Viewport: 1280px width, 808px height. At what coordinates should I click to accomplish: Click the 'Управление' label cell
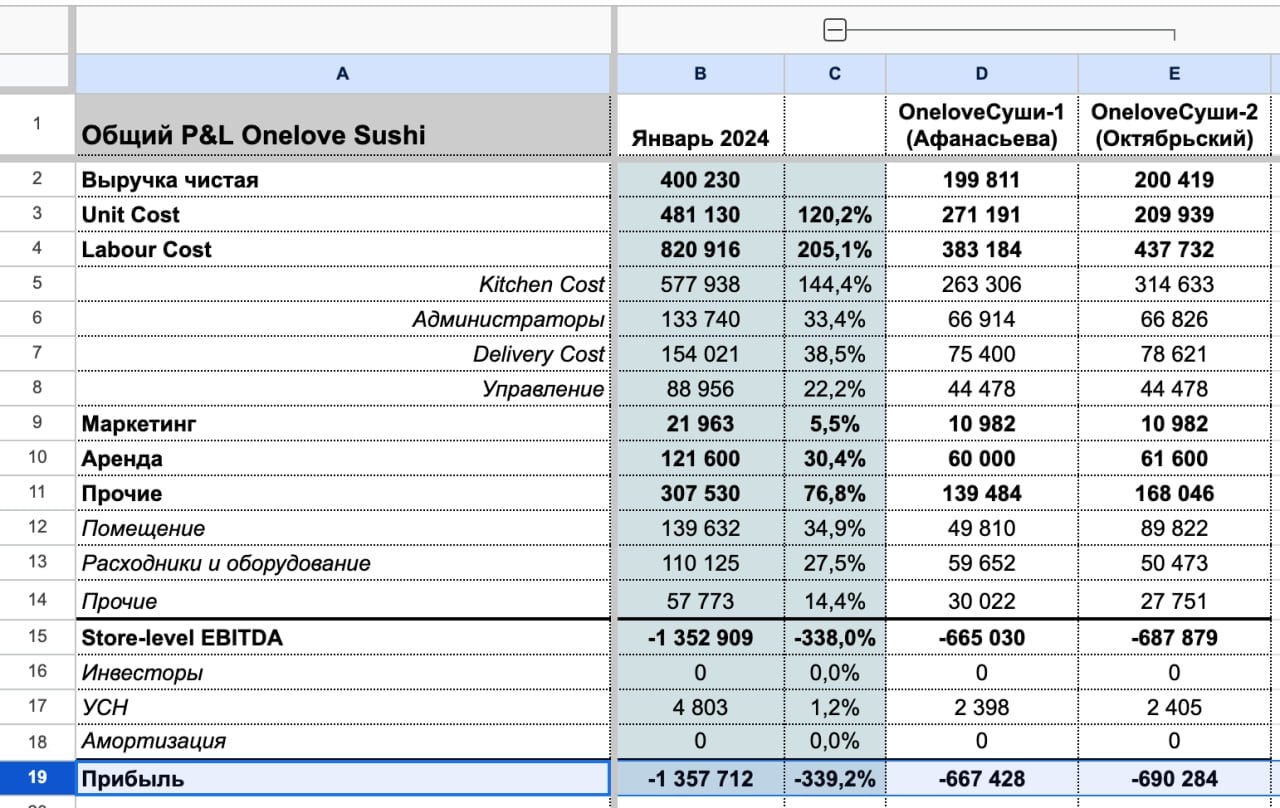pyautogui.click(x=343, y=388)
